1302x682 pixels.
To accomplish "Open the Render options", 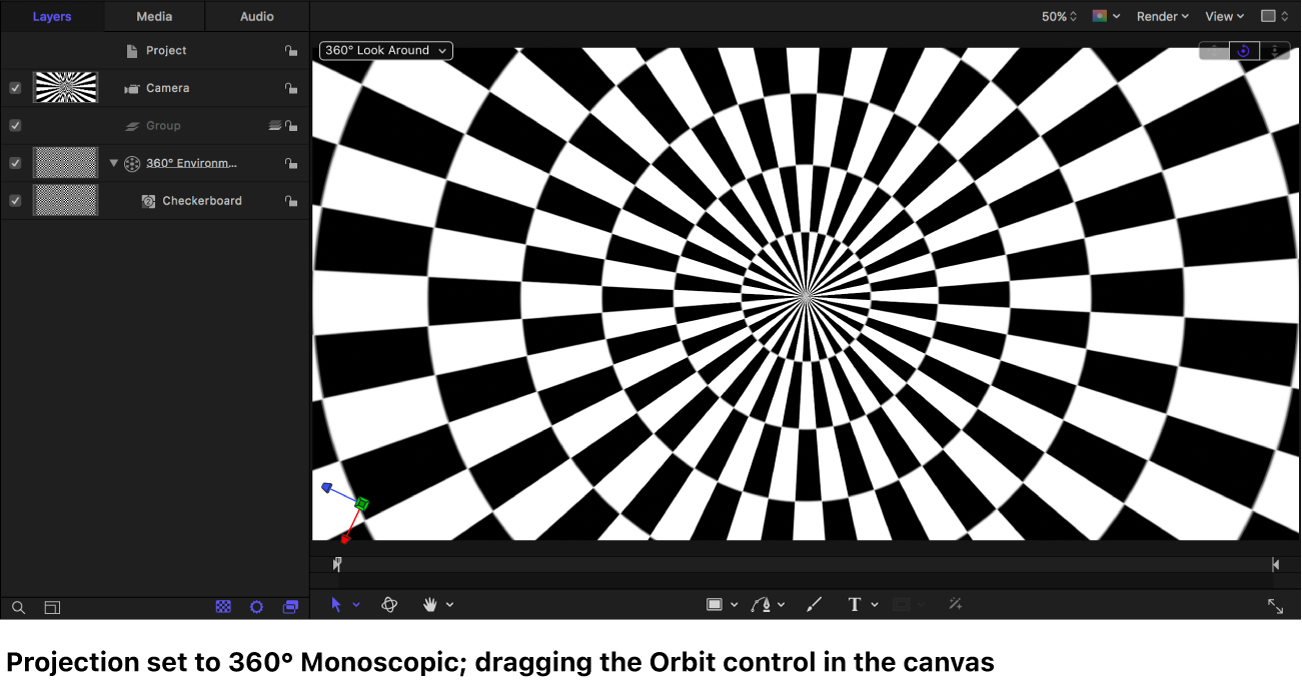I will [x=1160, y=16].
